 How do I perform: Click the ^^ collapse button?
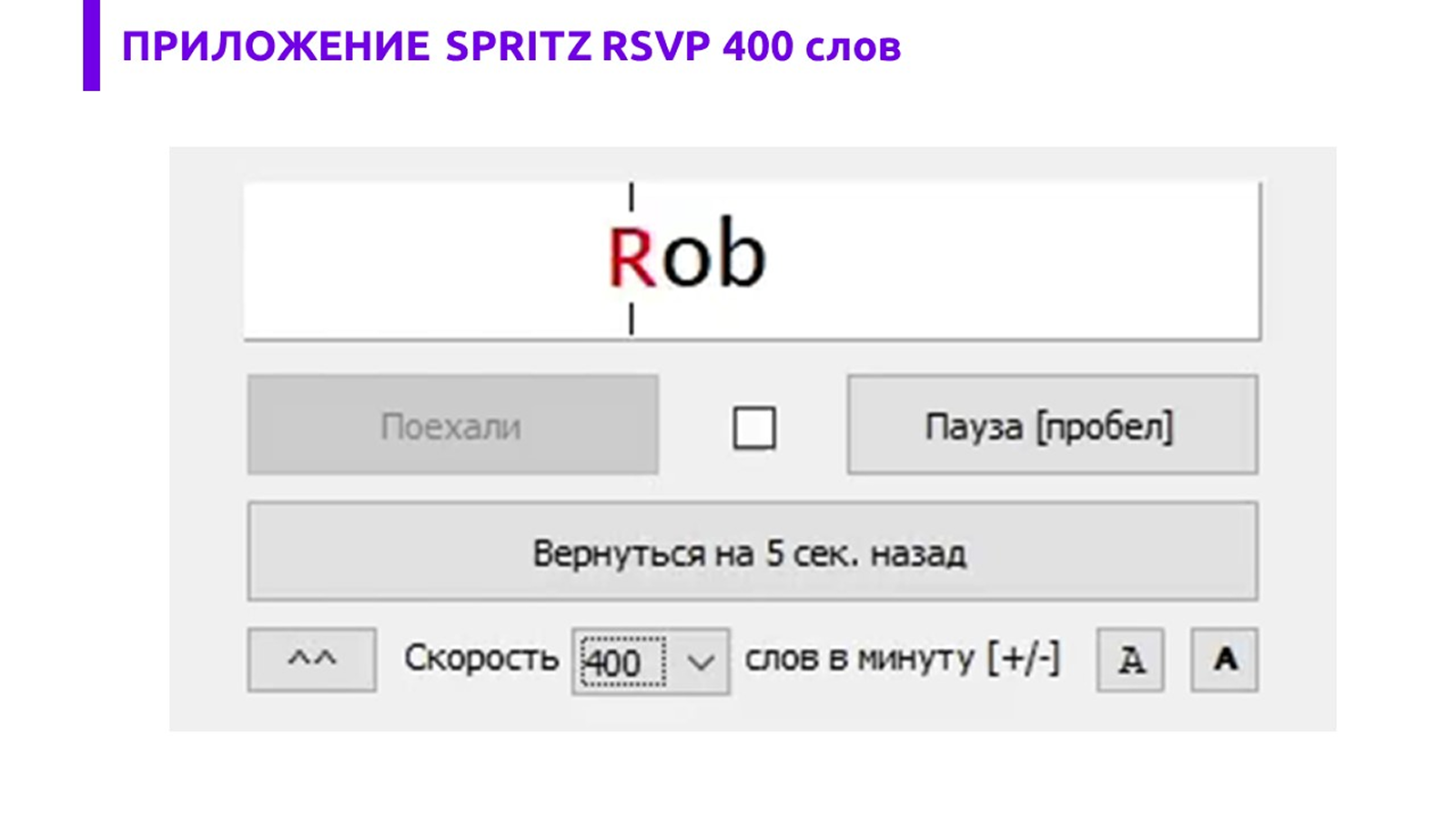pos(311,659)
